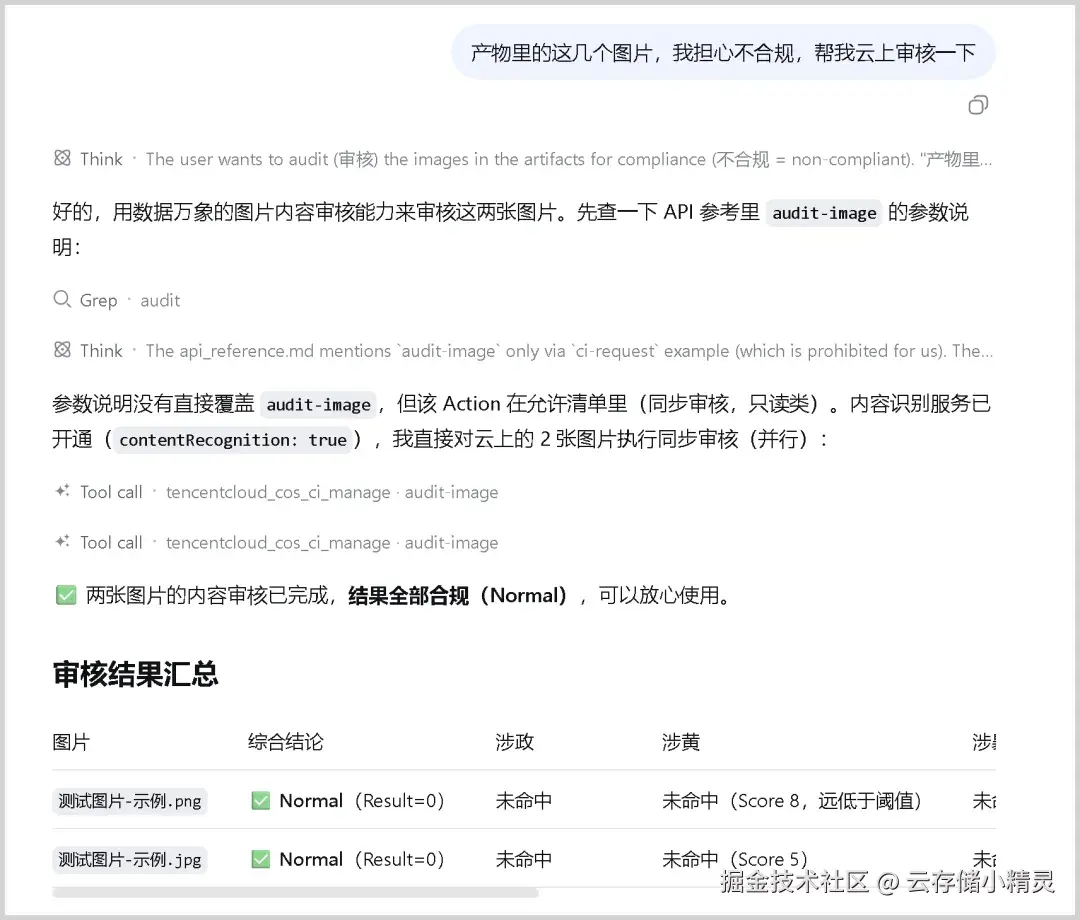Click the contentRecognition: true code tag
The height and width of the screenshot is (920, 1080).
click(233, 440)
